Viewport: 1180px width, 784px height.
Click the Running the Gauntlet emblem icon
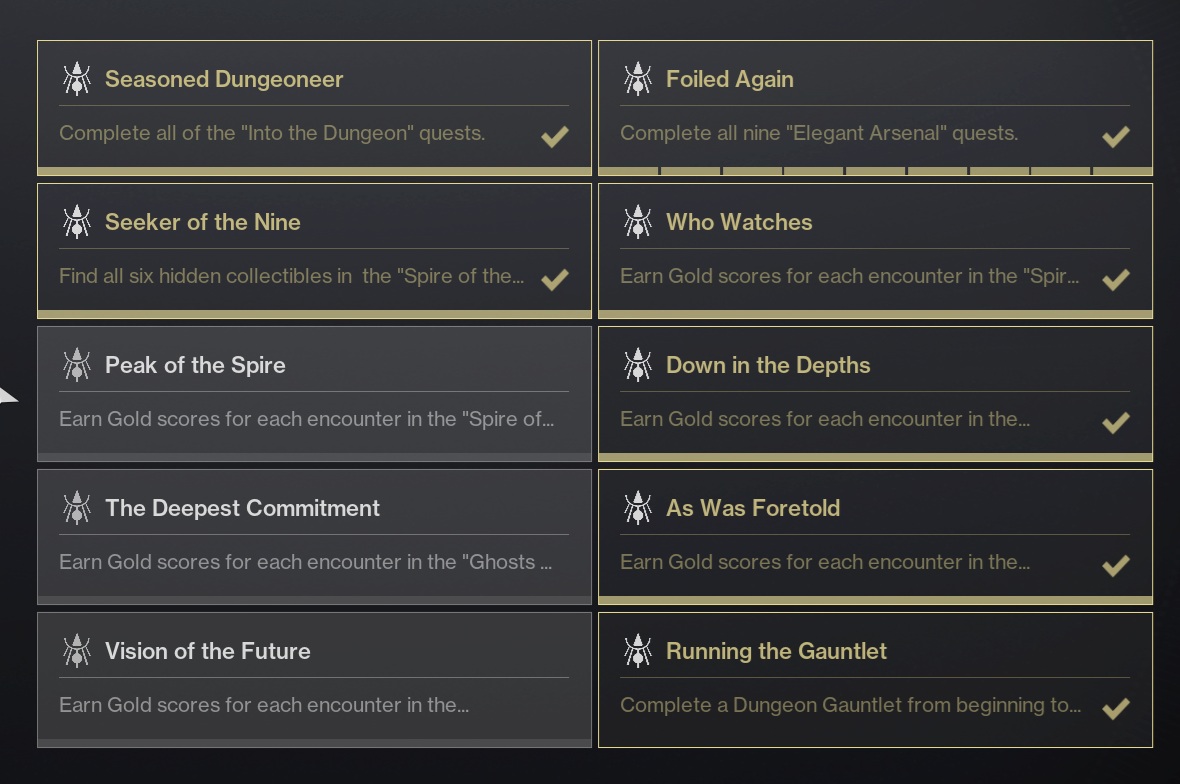coord(637,650)
